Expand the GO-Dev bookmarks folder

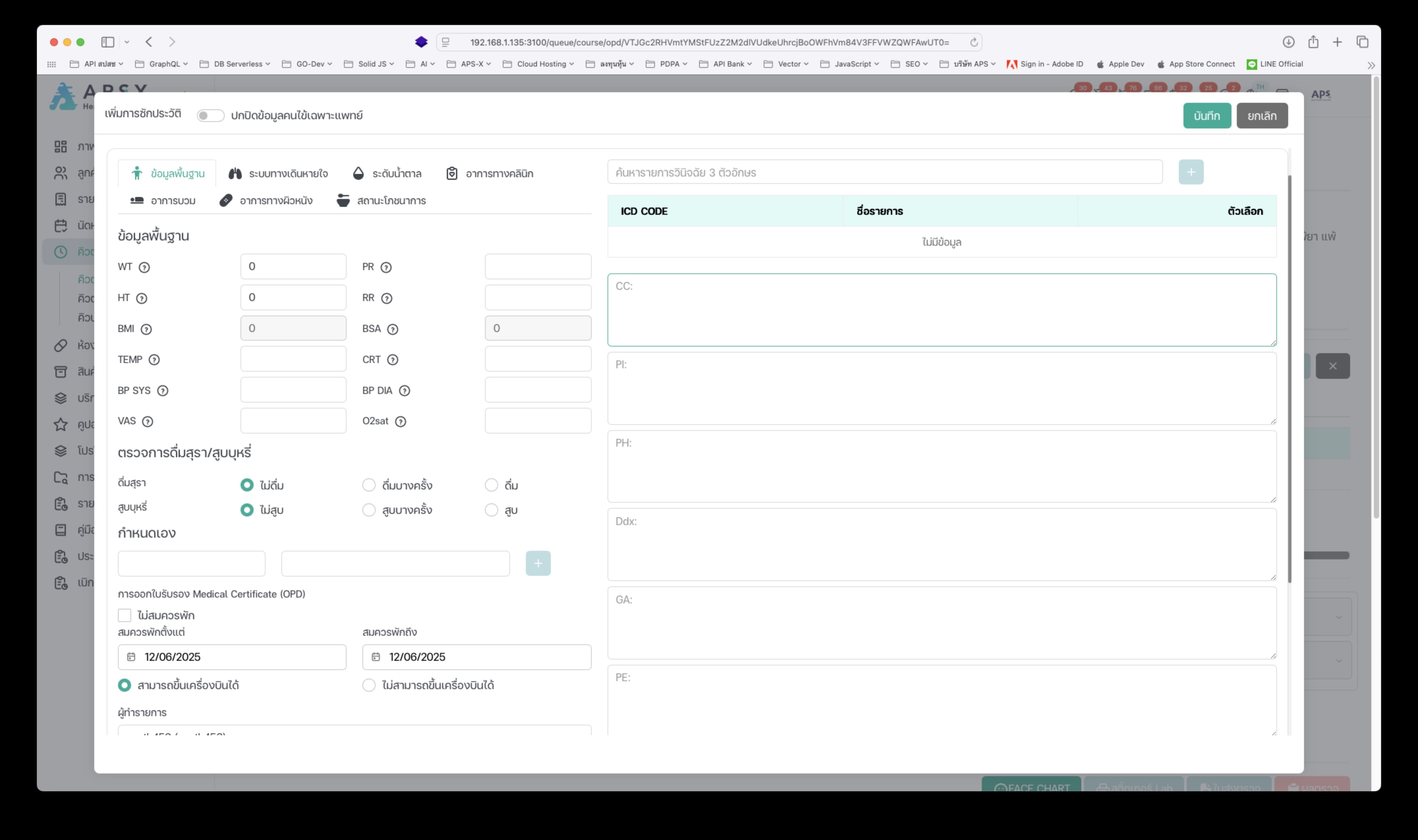[307, 64]
